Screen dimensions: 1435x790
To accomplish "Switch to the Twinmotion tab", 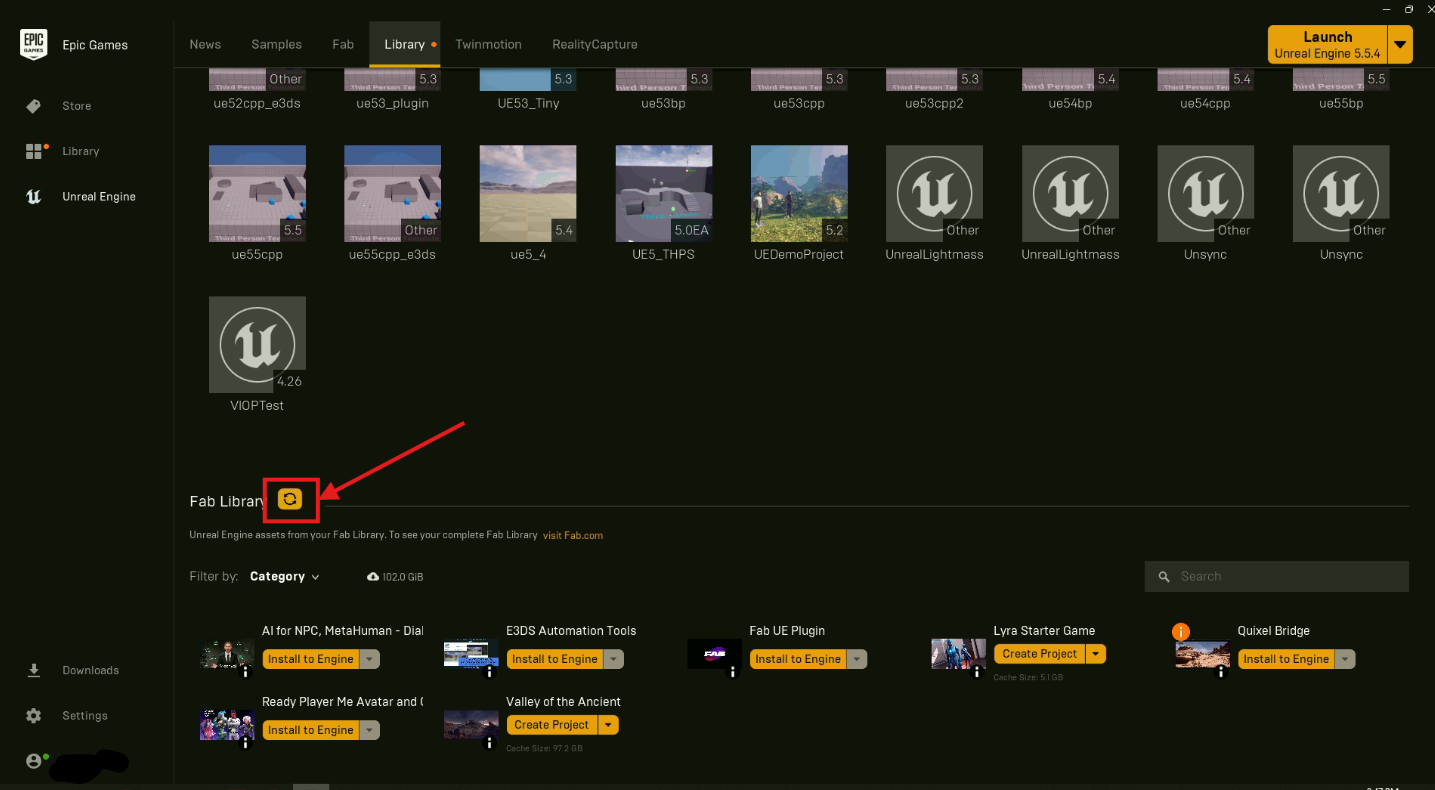I will [489, 44].
